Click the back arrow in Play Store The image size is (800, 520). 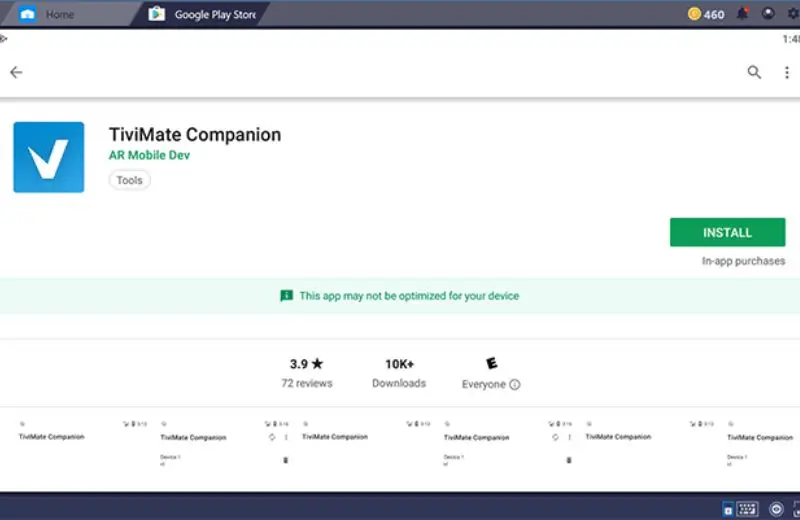tap(16, 72)
